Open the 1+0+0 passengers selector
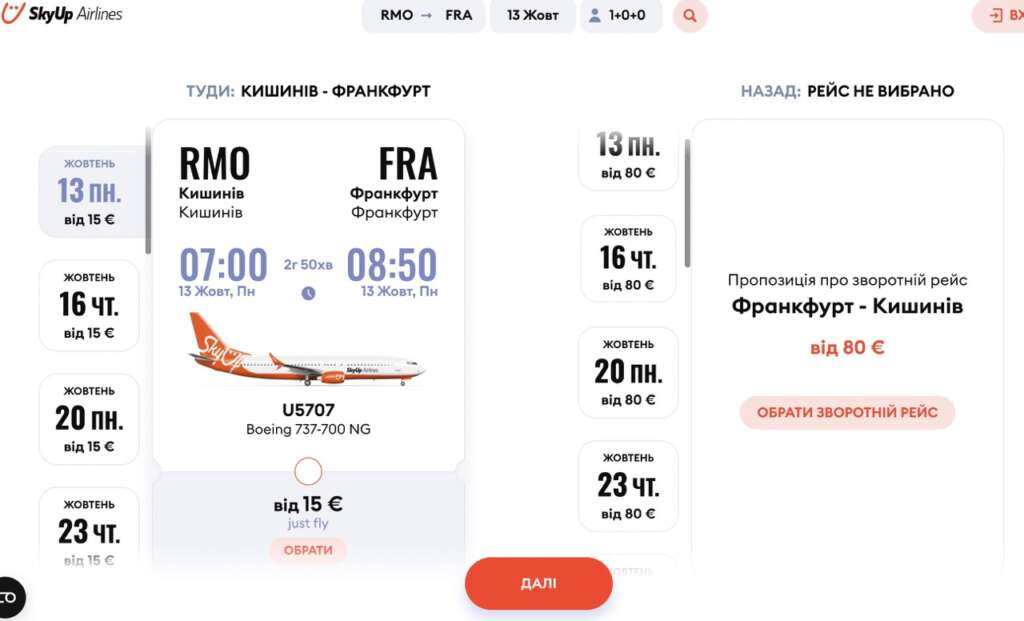 [622, 16]
